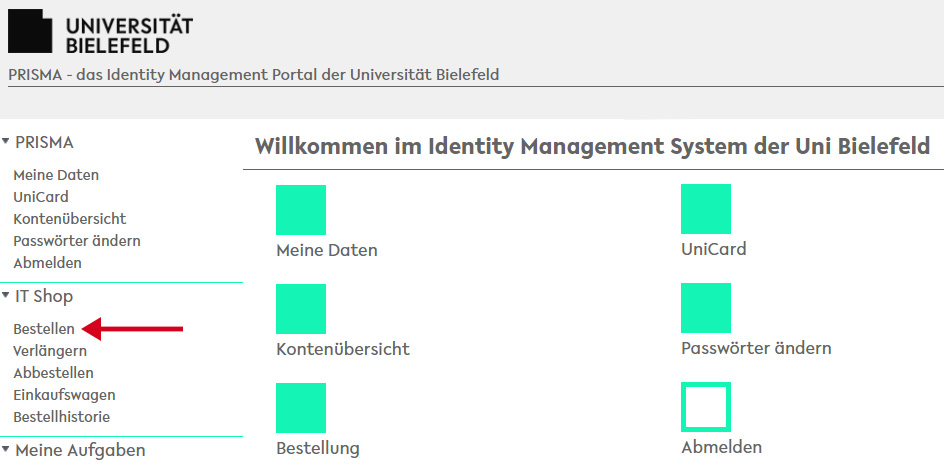Screen dimensions: 944x474
Task: Open the Einkaufswagen shopping cart link
Action: 64,395
